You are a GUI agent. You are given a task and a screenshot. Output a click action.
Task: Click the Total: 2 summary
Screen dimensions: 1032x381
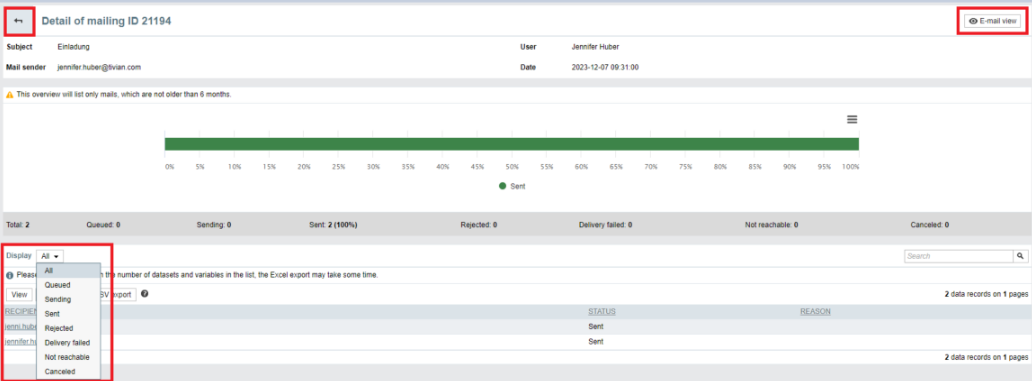pyautogui.click(x=18, y=224)
